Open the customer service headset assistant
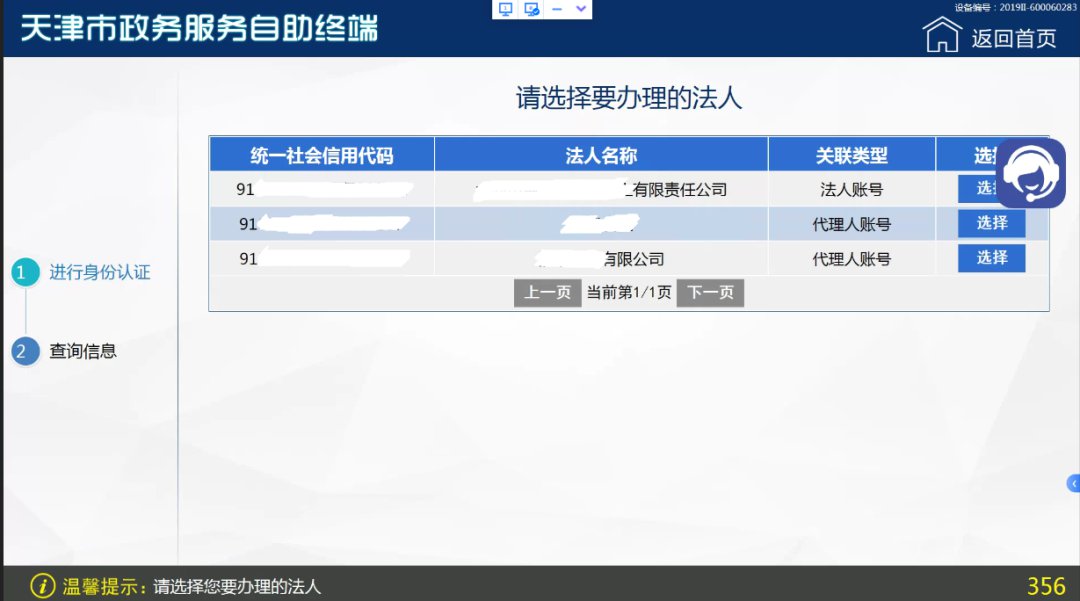The height and width of the screenshot is (601, 1080). click(x=1031, y=173)
